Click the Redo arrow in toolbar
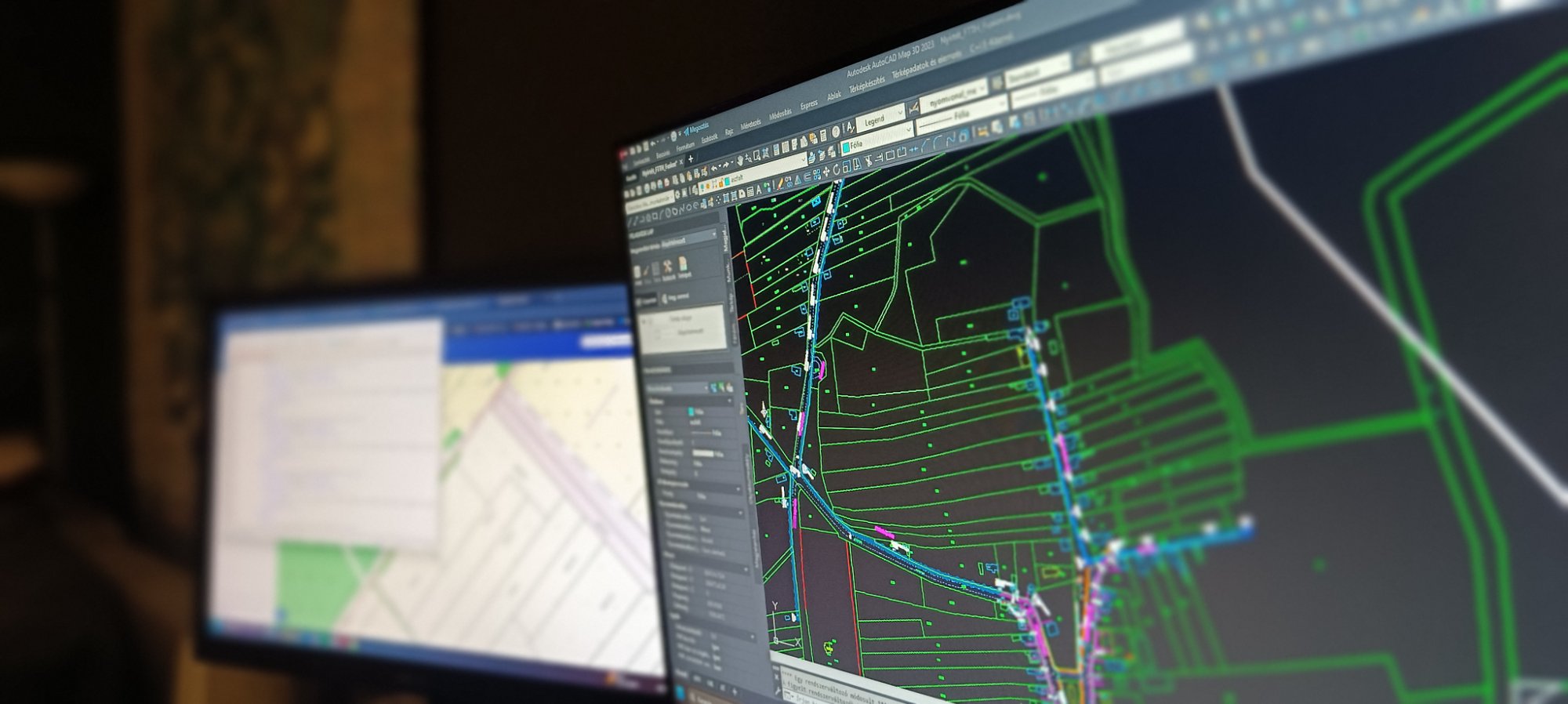 [x=726, y=165]
